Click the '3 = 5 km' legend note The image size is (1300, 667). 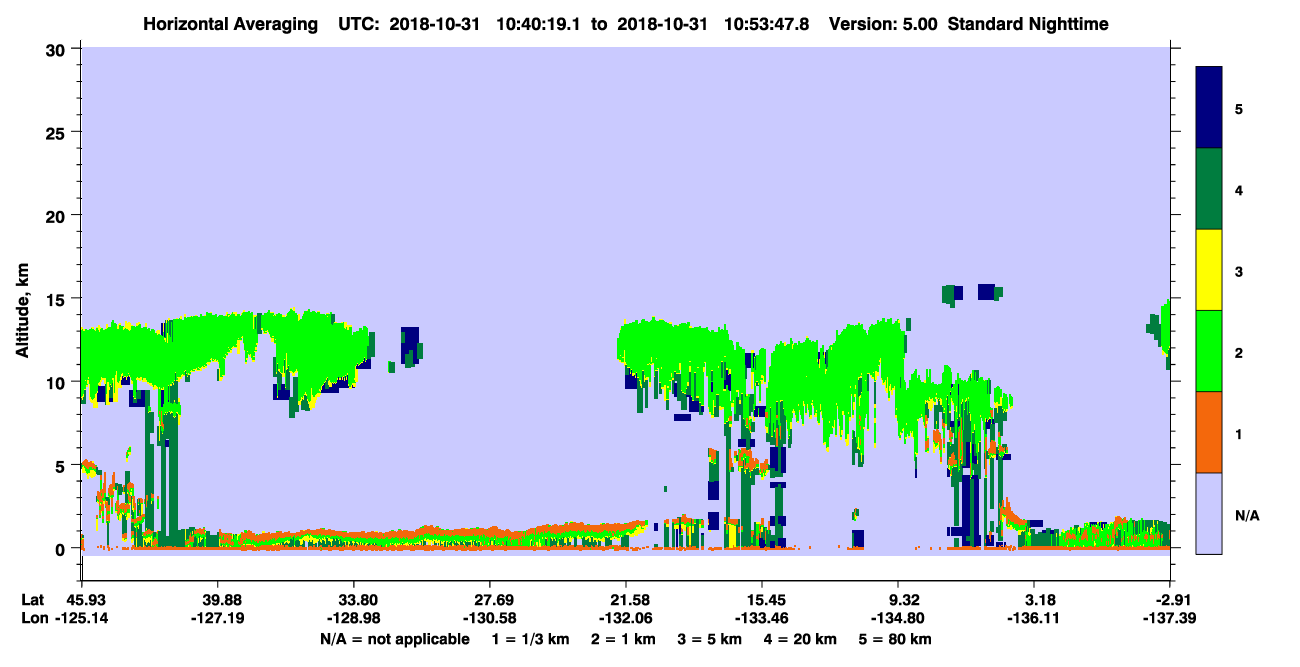click(710, 639)
